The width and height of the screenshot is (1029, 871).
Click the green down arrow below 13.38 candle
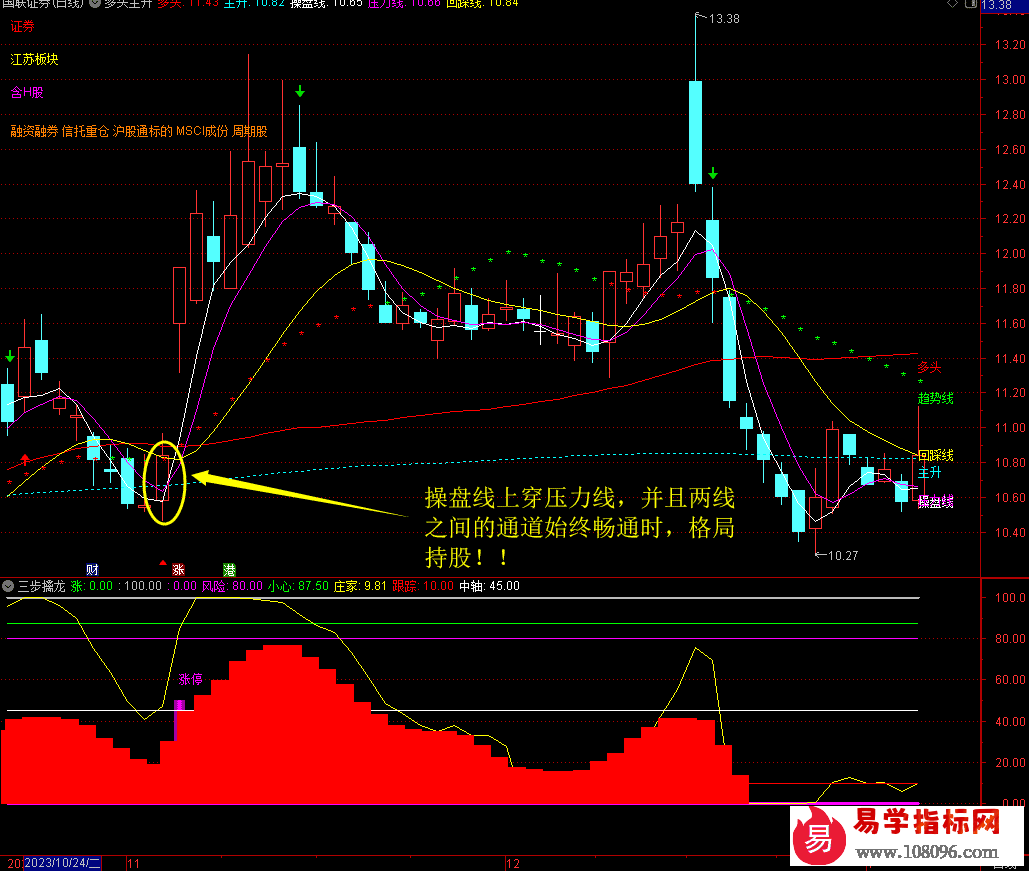click(x=713, y=174)
